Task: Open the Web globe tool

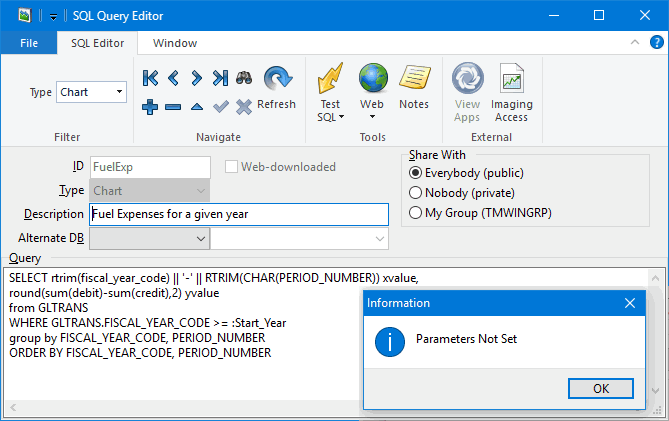Action: pyautogui.click(x=373, y=78)
